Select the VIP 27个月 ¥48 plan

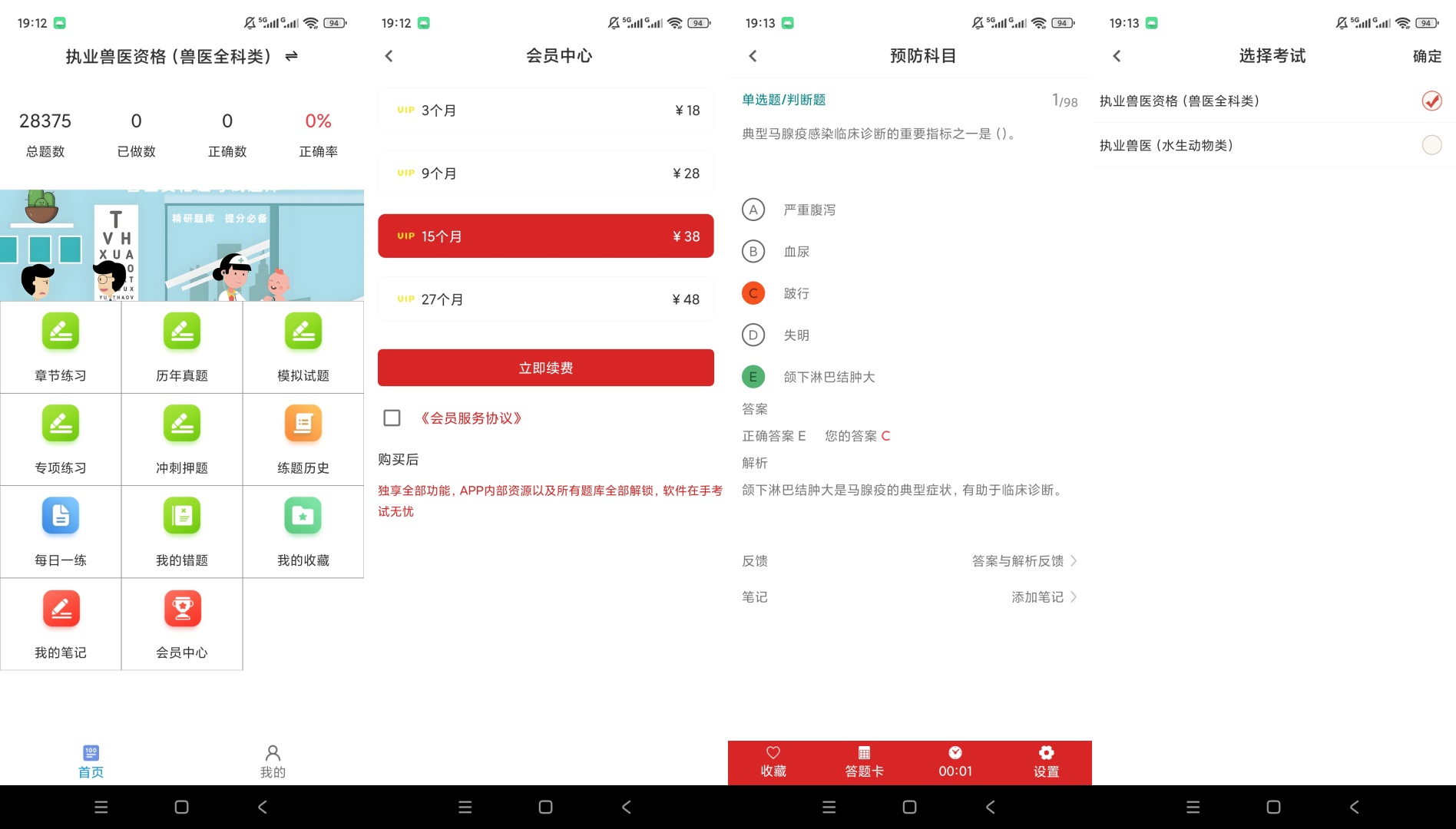tap(545, 299)
